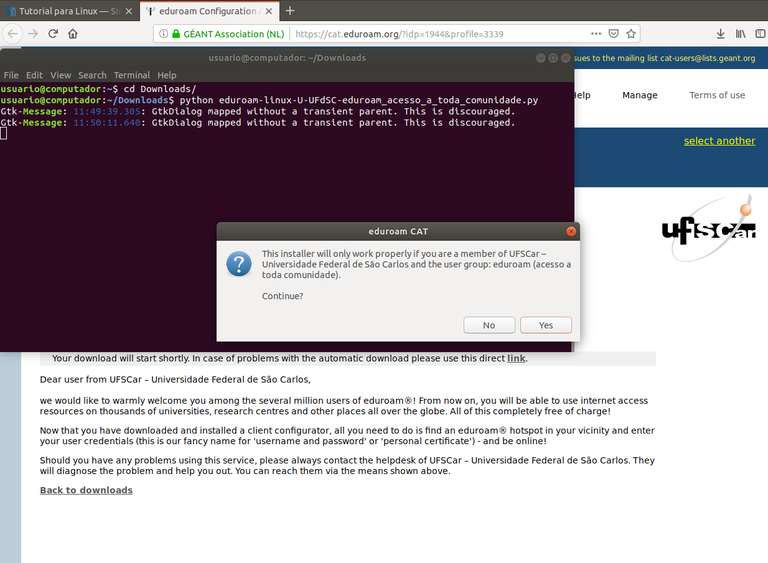The height and width of the screenshot is (563, 768).
Task: Open the terminal Terminal menu
Action: (x=132, y=75)
